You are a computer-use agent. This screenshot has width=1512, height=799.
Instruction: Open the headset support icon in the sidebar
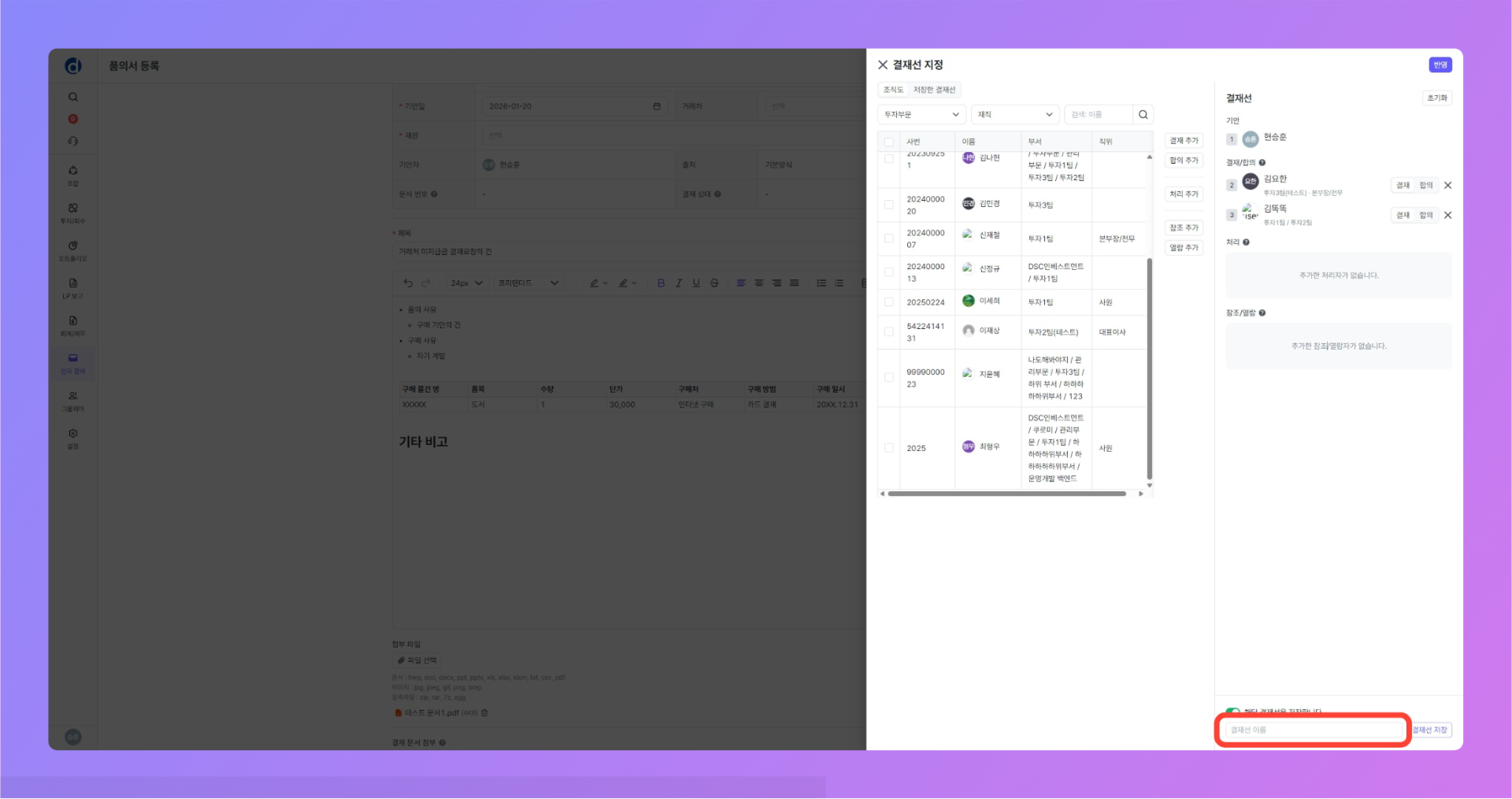pos(73,142)
